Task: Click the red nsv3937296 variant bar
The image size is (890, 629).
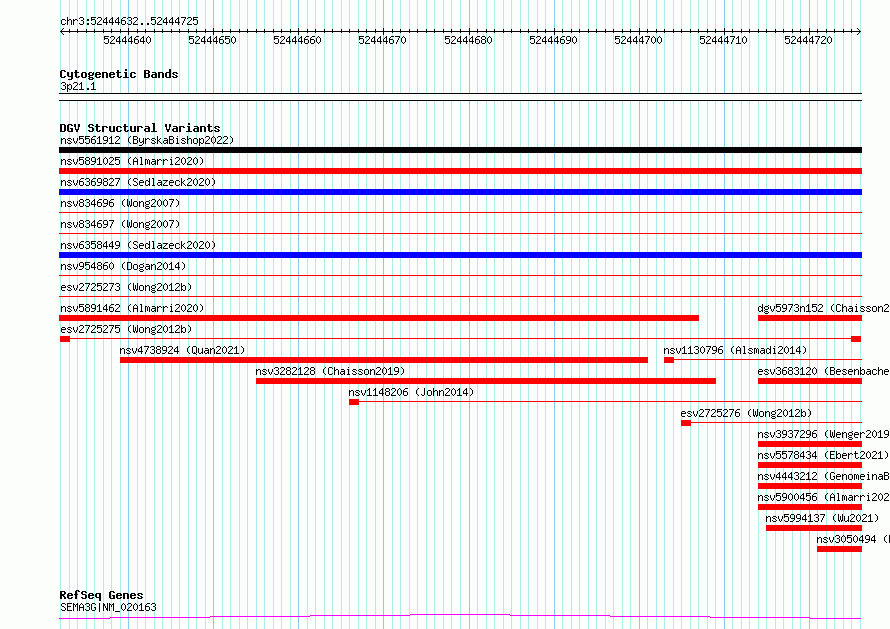Action: pyautogui.click(x=810, y=445)
